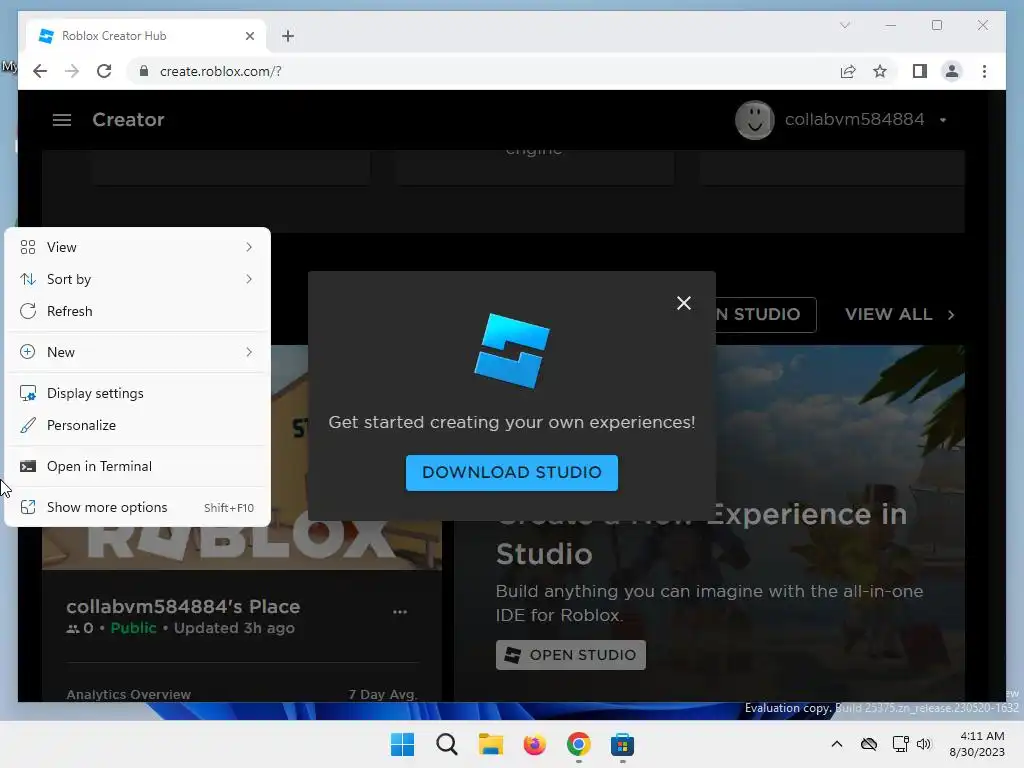Screen dimensions: 1024x768
Task: Click the cloud sync tray icon
Action: click(x=869, y=744)
